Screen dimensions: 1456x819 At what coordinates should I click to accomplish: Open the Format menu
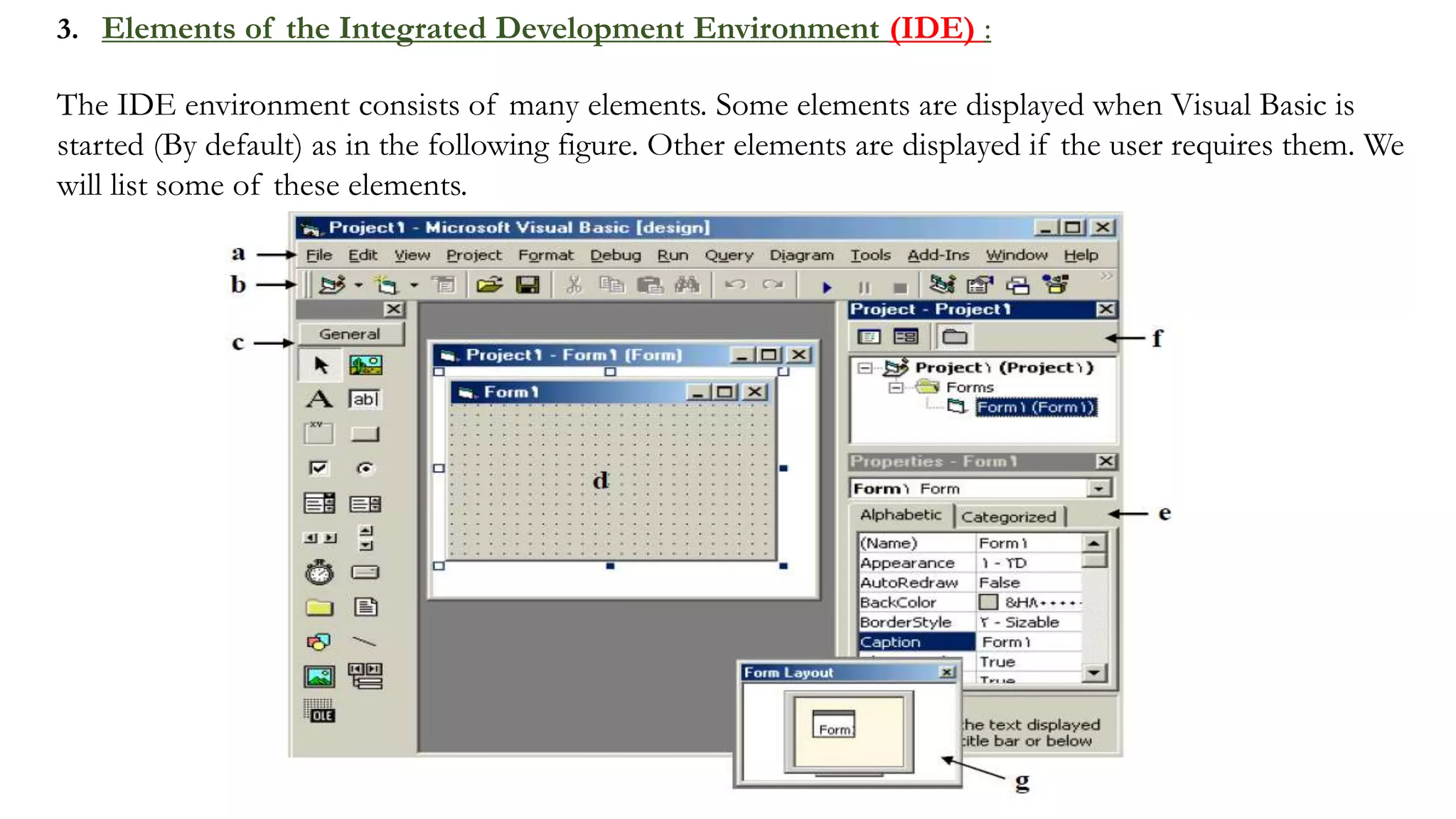[545, 255]
